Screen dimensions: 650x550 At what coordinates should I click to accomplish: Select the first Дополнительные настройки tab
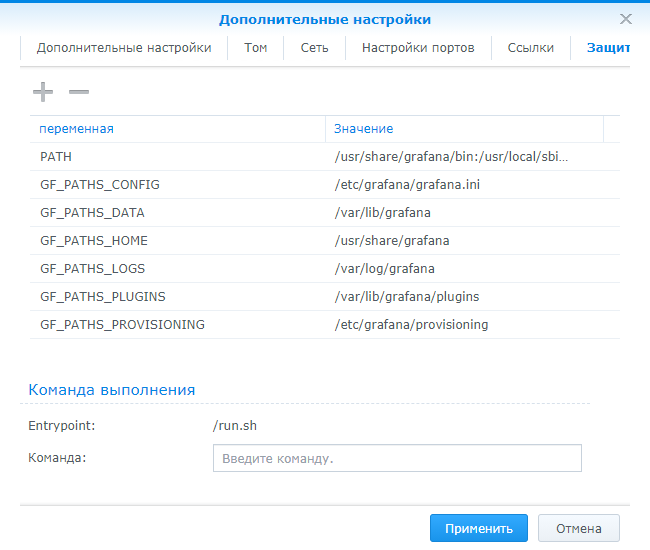124,48
